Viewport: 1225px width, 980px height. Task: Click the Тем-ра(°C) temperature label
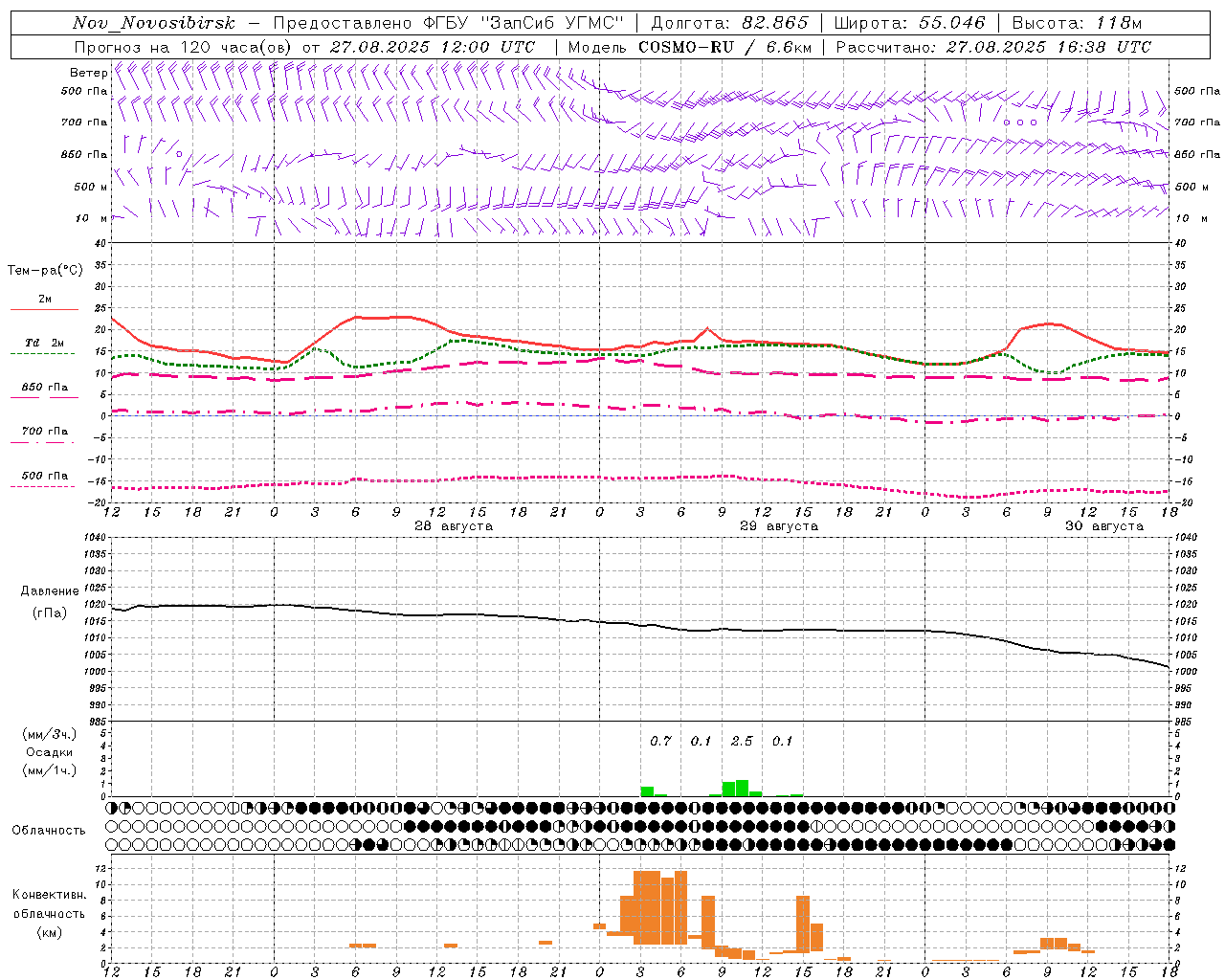click(45, 271)
